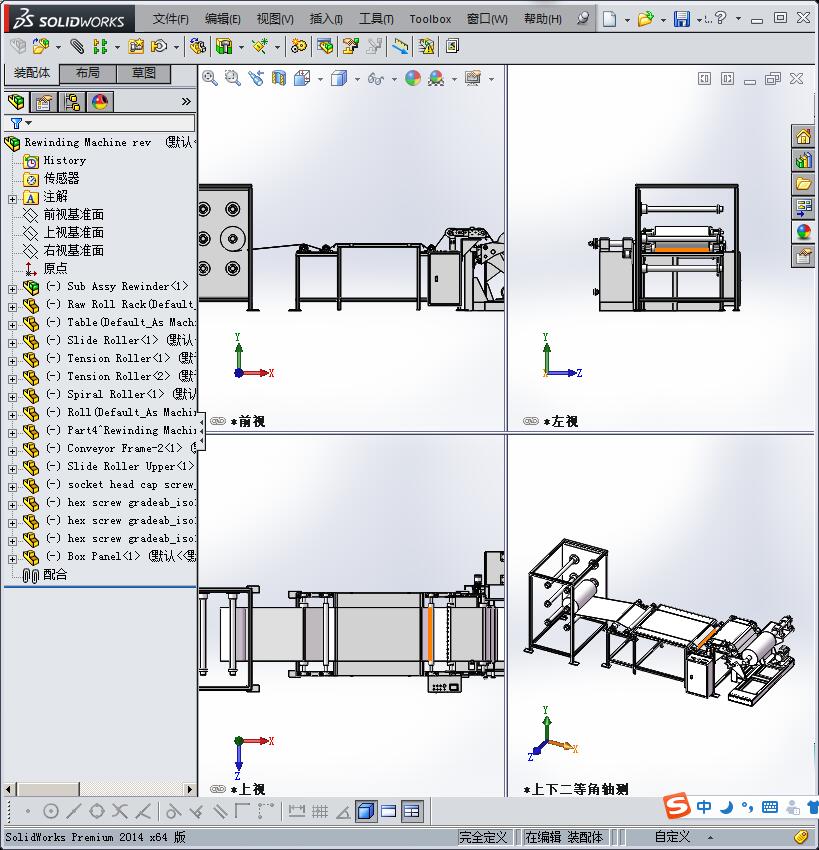The height and width of the screenshot is (850, 819).
Task: Select the Zoom to Area tool
Action: [x=233, y=79]
